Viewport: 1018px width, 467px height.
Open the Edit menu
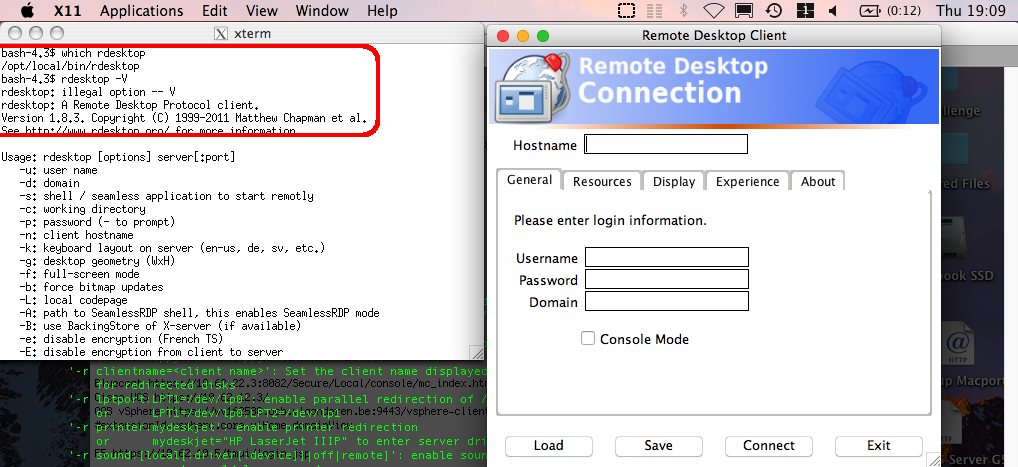click(x=215, y=11)
